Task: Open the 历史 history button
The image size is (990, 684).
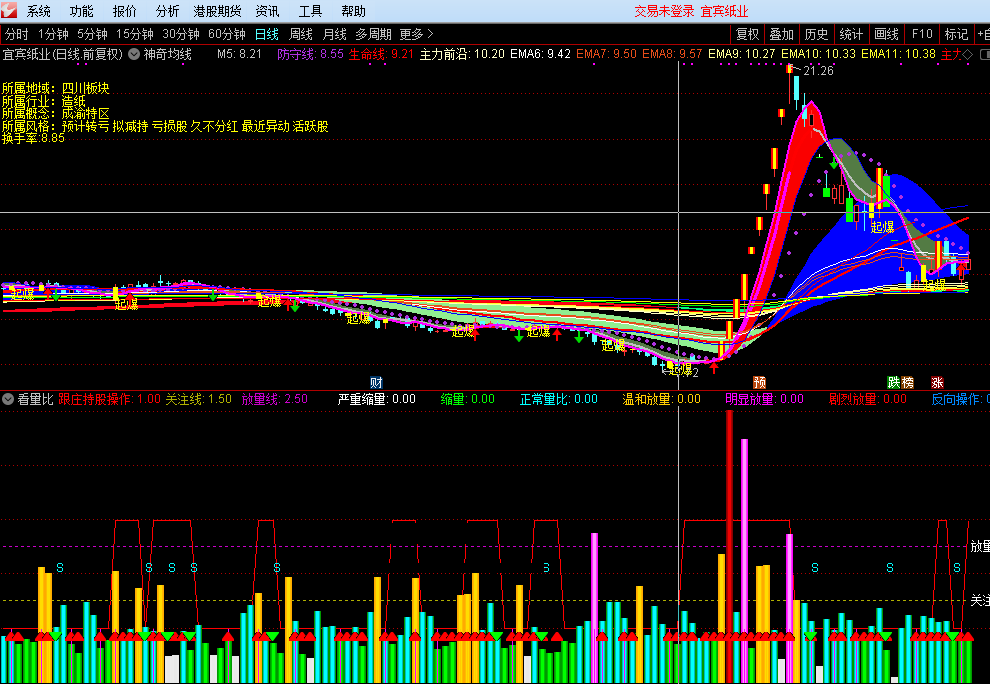Action: point(816,34)
